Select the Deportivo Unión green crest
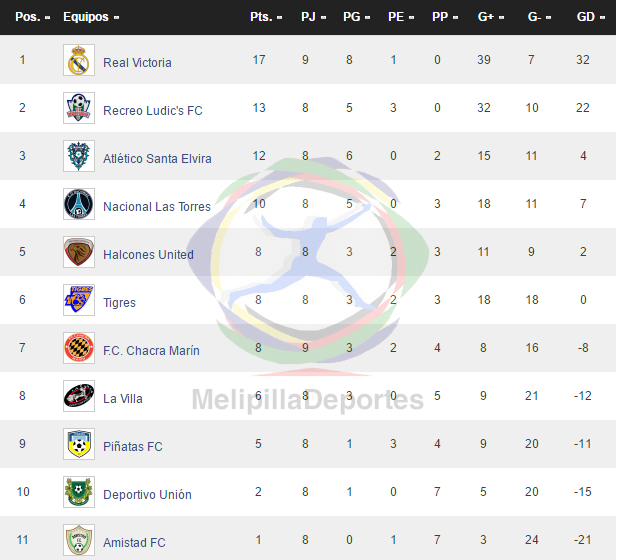This screenshot has height=560, width=617. (x=79, y=492)
